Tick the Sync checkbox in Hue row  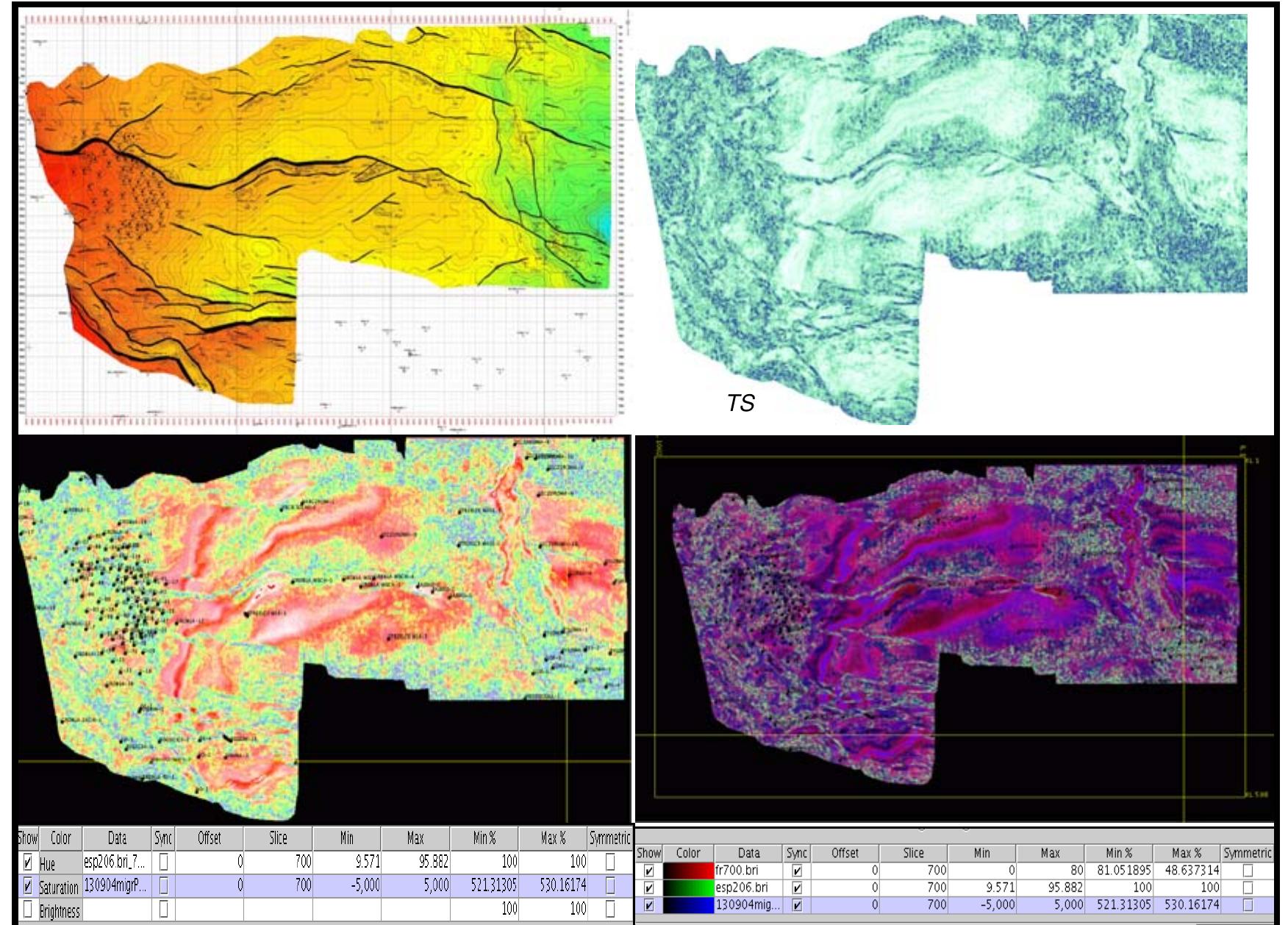[x=163, y=862]
